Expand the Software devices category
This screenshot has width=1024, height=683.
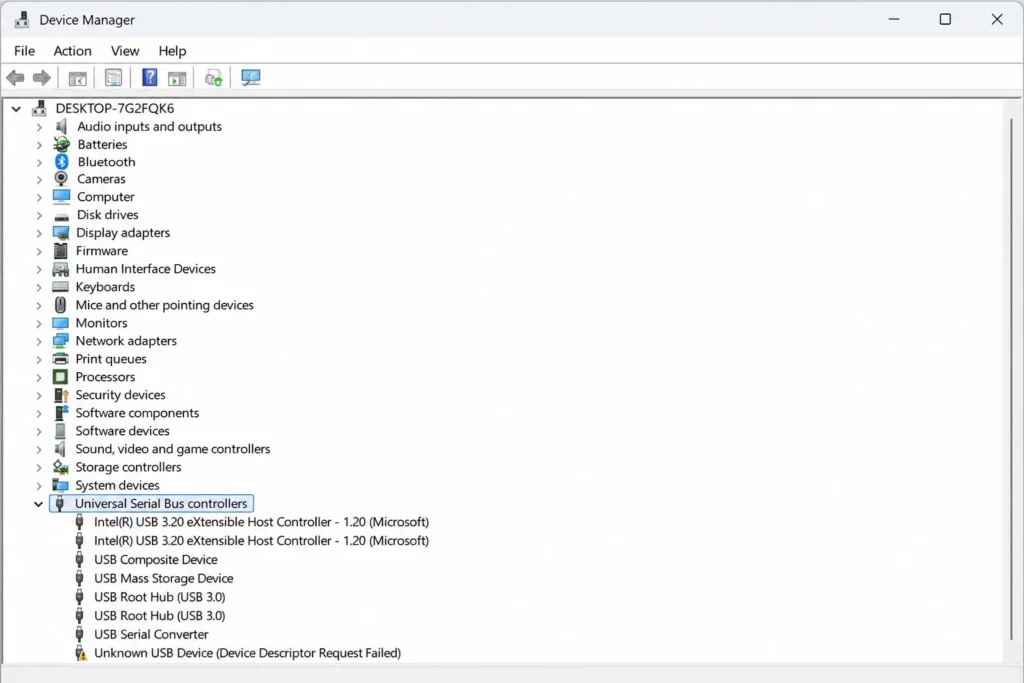click(x=39, y=431)
